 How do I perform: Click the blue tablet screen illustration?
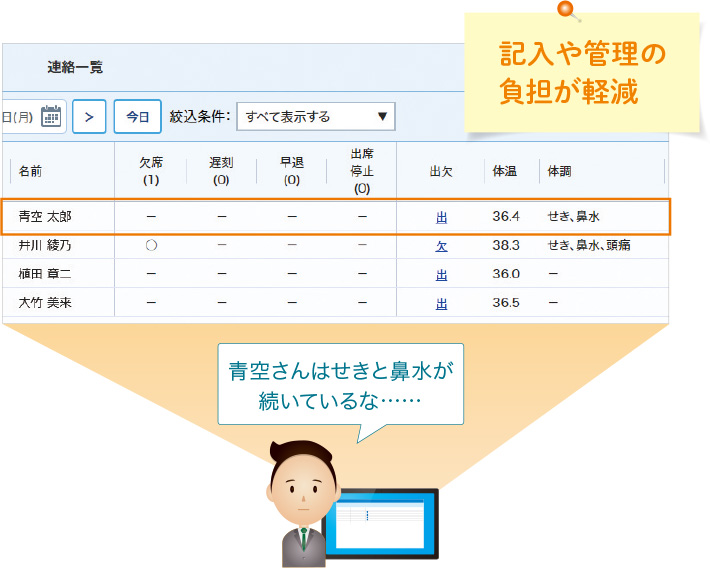coord(380,524)
